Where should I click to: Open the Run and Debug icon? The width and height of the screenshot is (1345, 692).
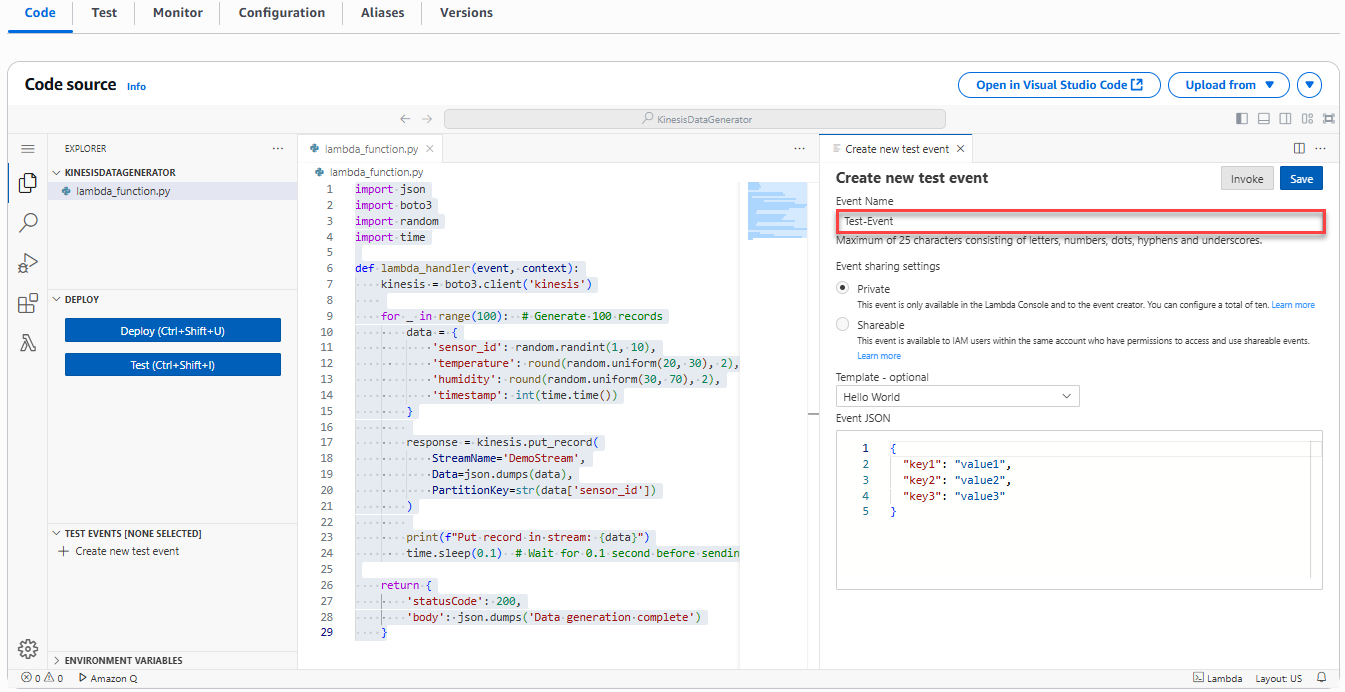click(28, 263)
